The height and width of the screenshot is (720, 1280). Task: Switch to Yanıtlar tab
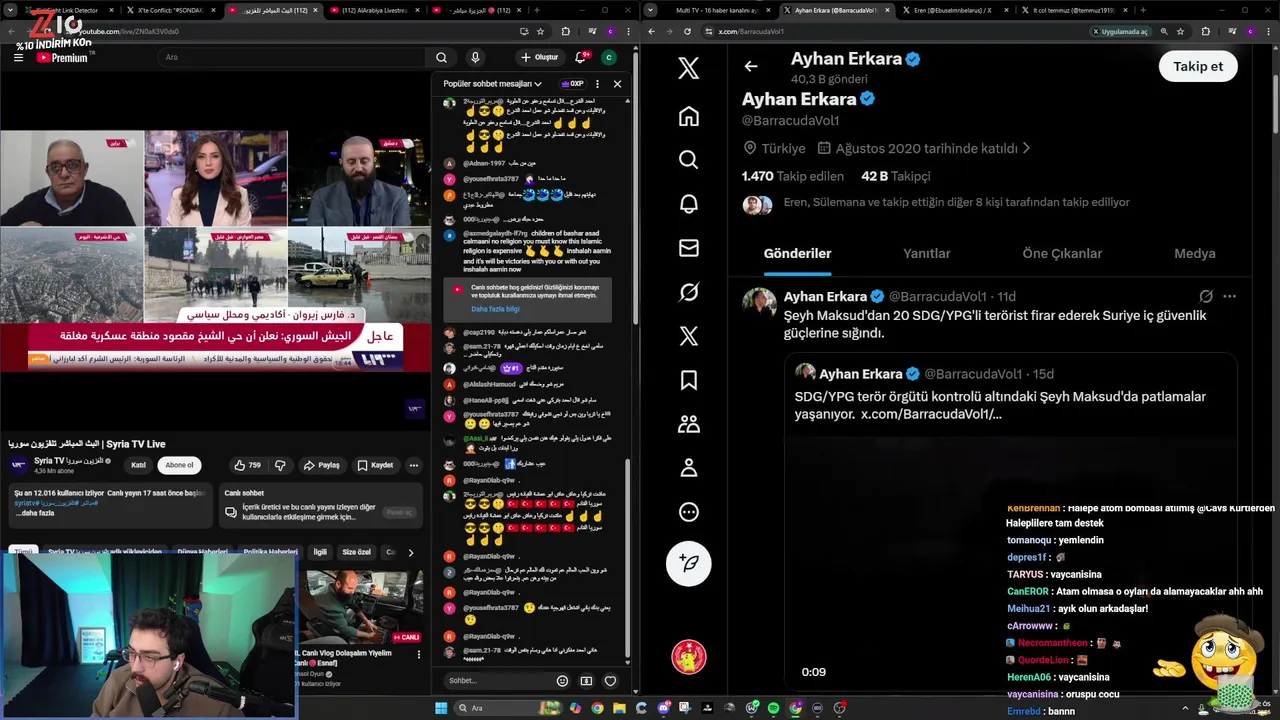[926, 253]
